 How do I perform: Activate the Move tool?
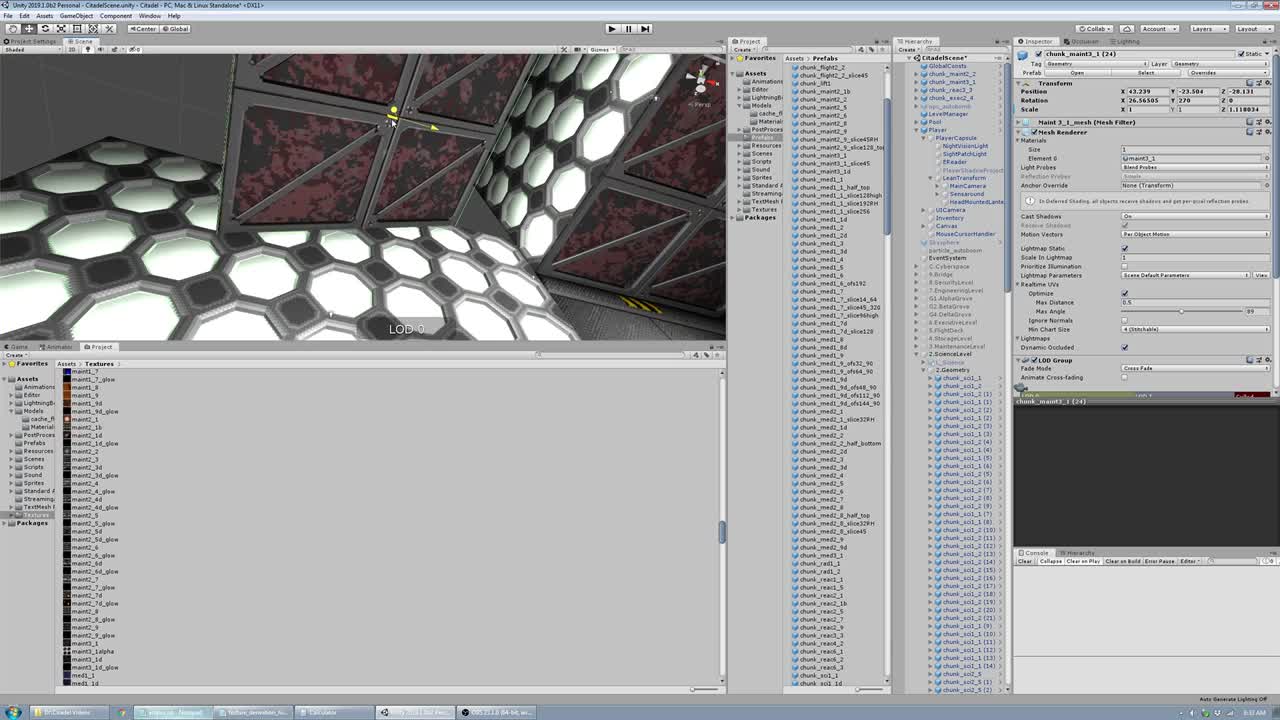pyautogui.click(x=29, y=29)
